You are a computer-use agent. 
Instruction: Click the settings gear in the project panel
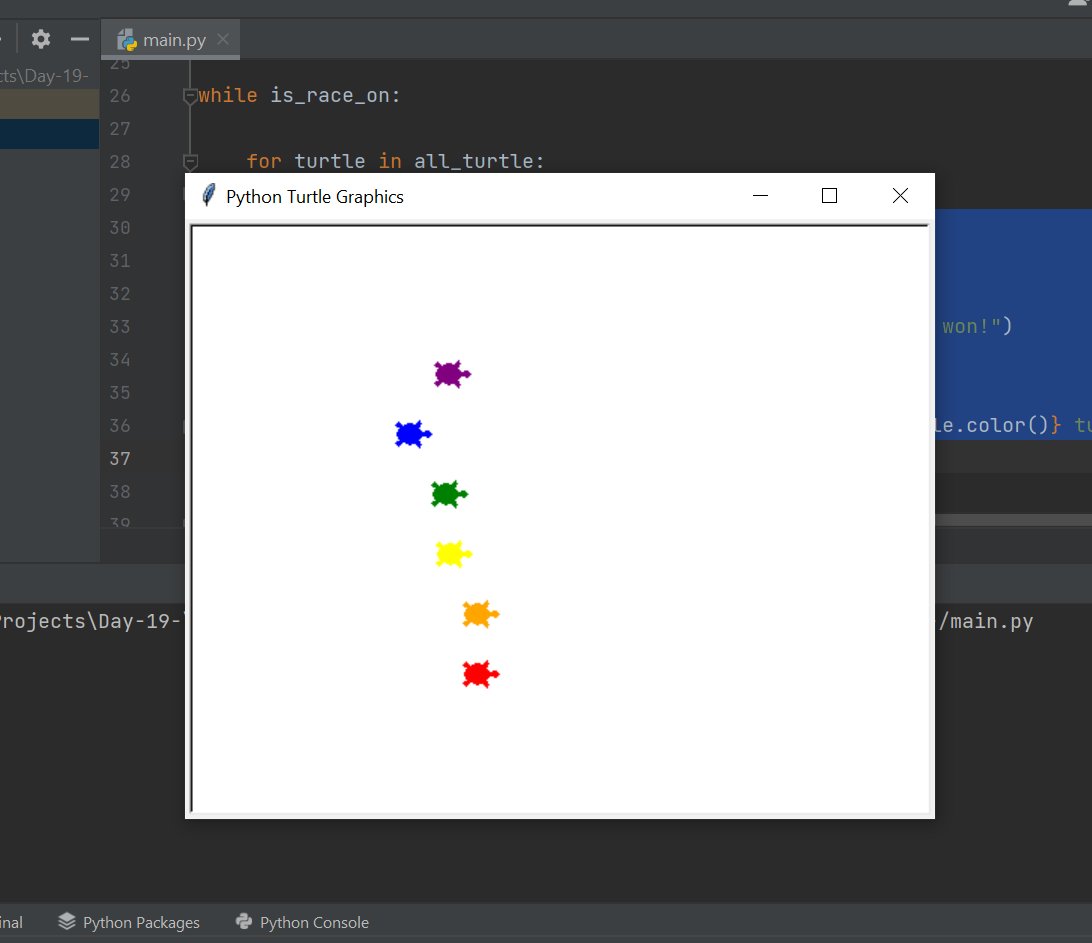pyautogui.click(x=40, y=39)
